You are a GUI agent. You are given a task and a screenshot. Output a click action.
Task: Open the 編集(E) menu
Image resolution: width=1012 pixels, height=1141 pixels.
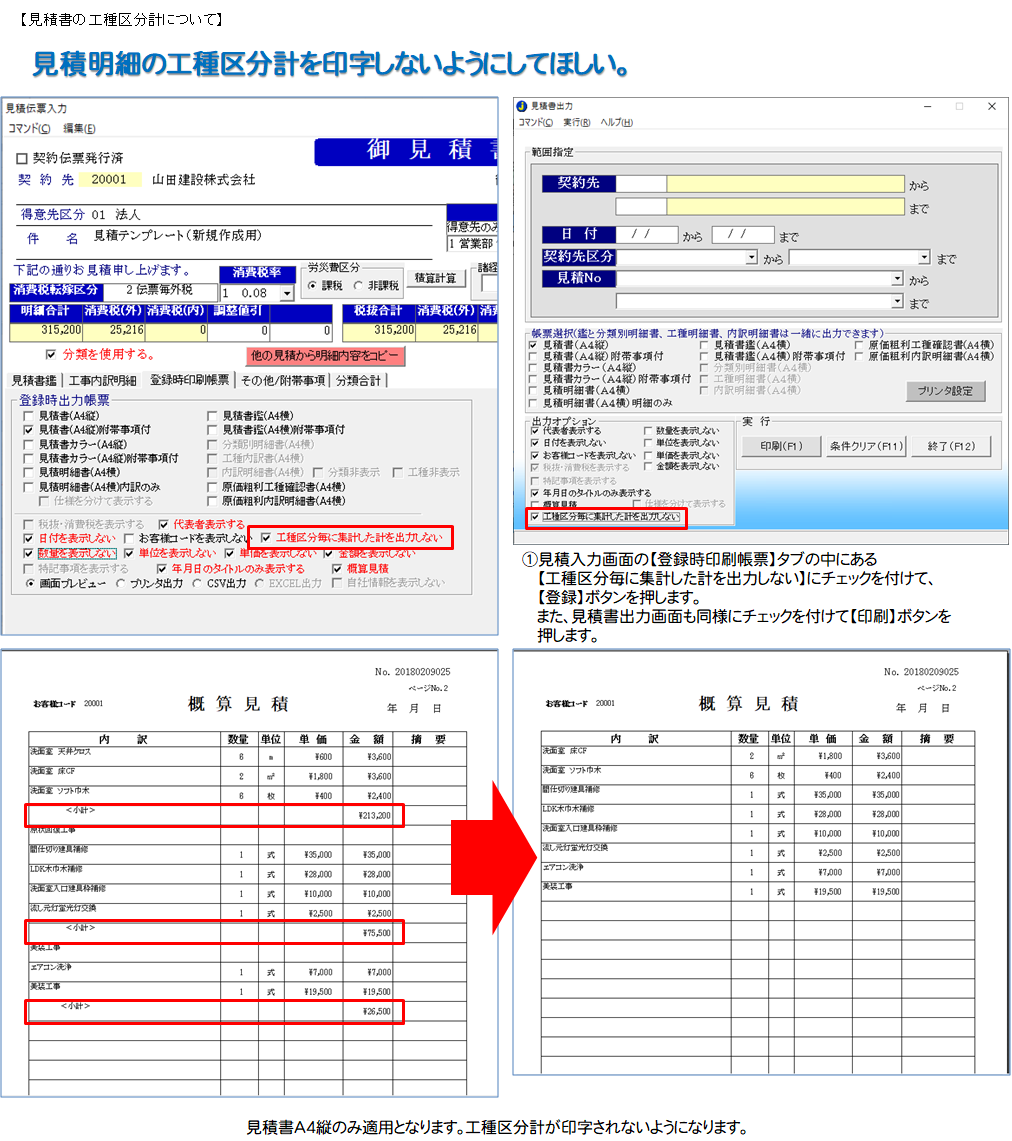[x=79, y=129]
